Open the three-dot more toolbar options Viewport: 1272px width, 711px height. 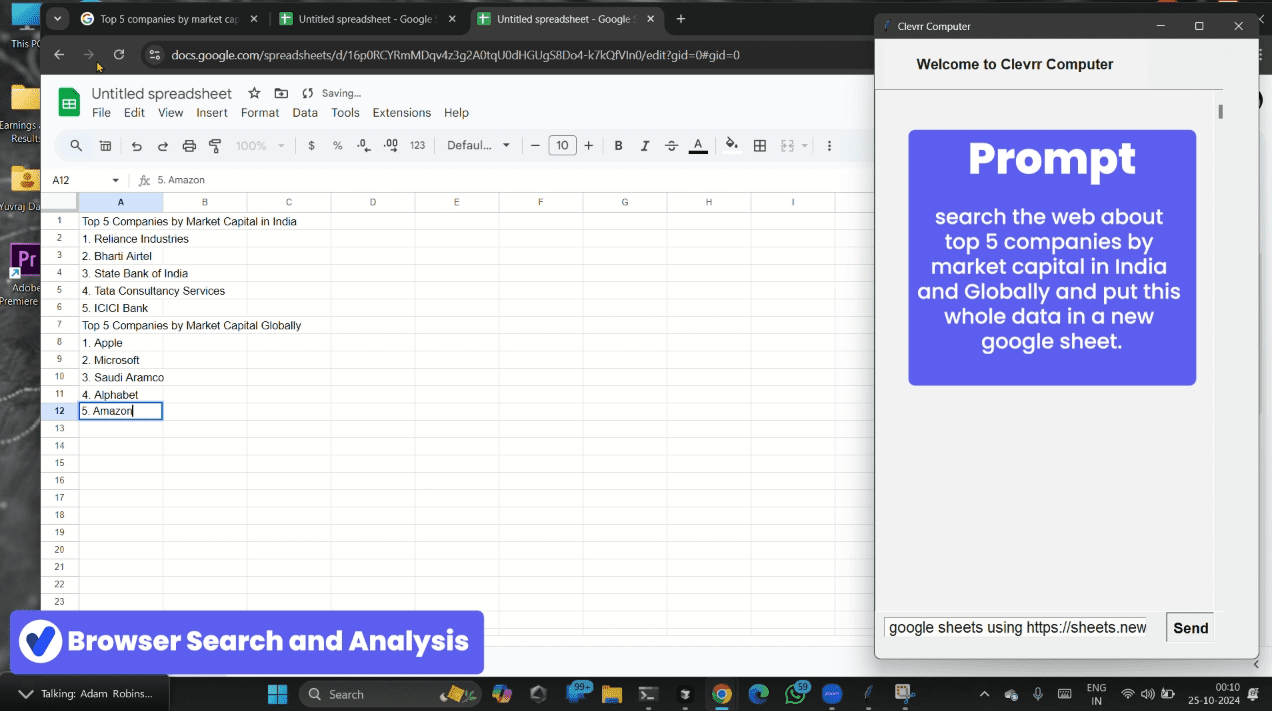pyautogui.click(x=829, y=146)
